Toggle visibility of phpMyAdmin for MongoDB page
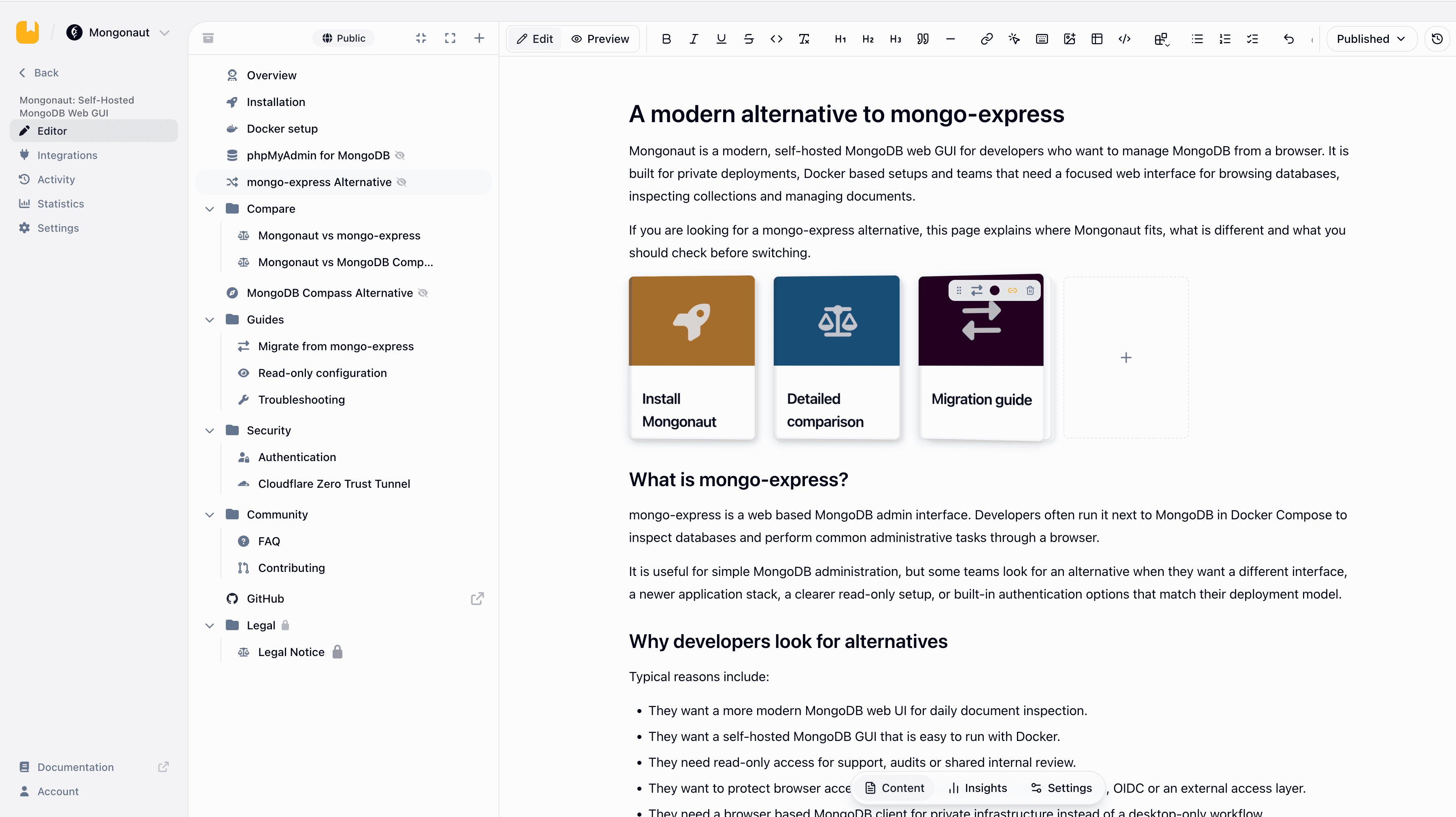Screen dimensions: 1456x817 pyautogui.click(x=399, y=155)
